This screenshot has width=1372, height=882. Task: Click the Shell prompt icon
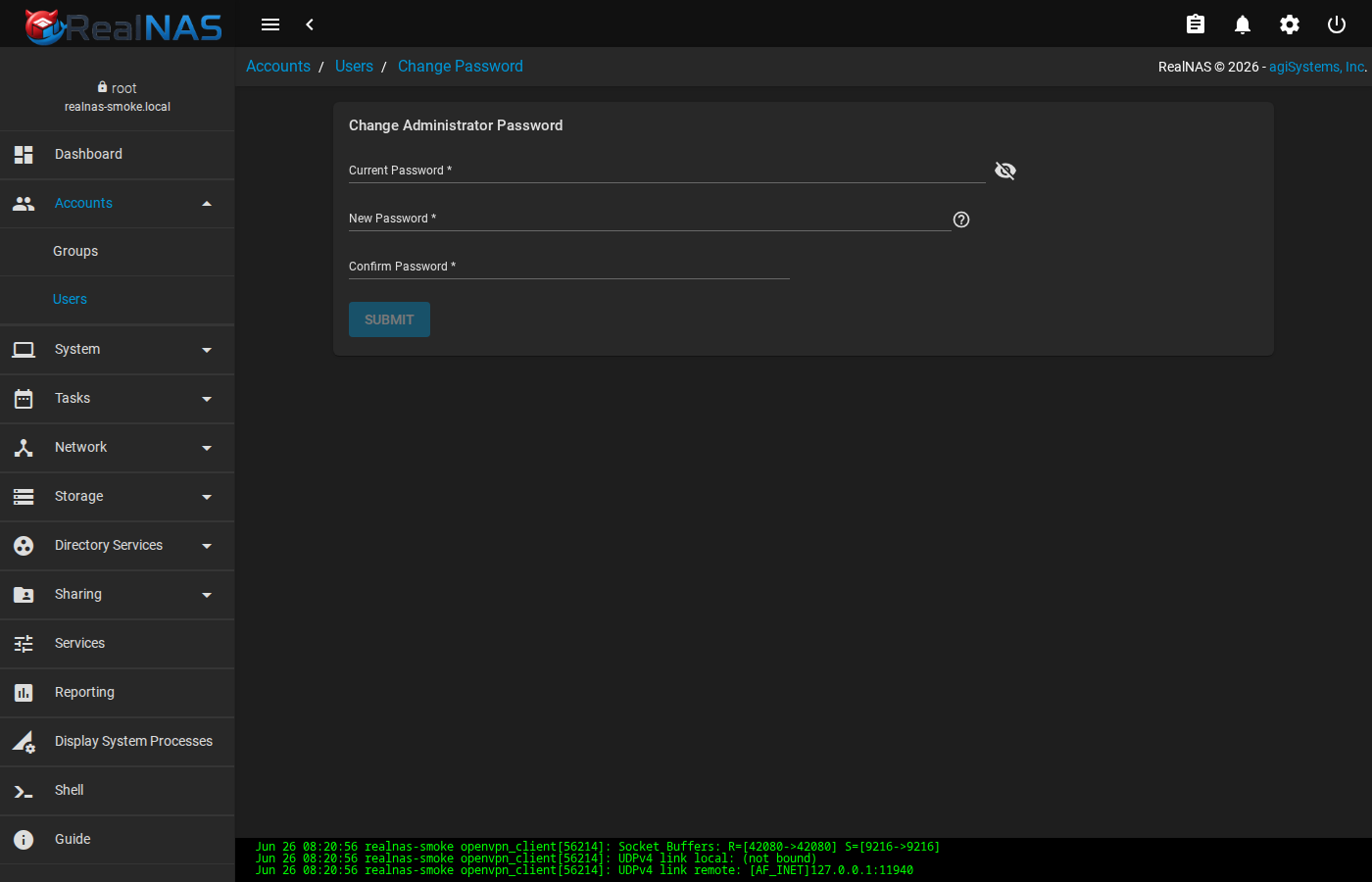pos(24,791)
